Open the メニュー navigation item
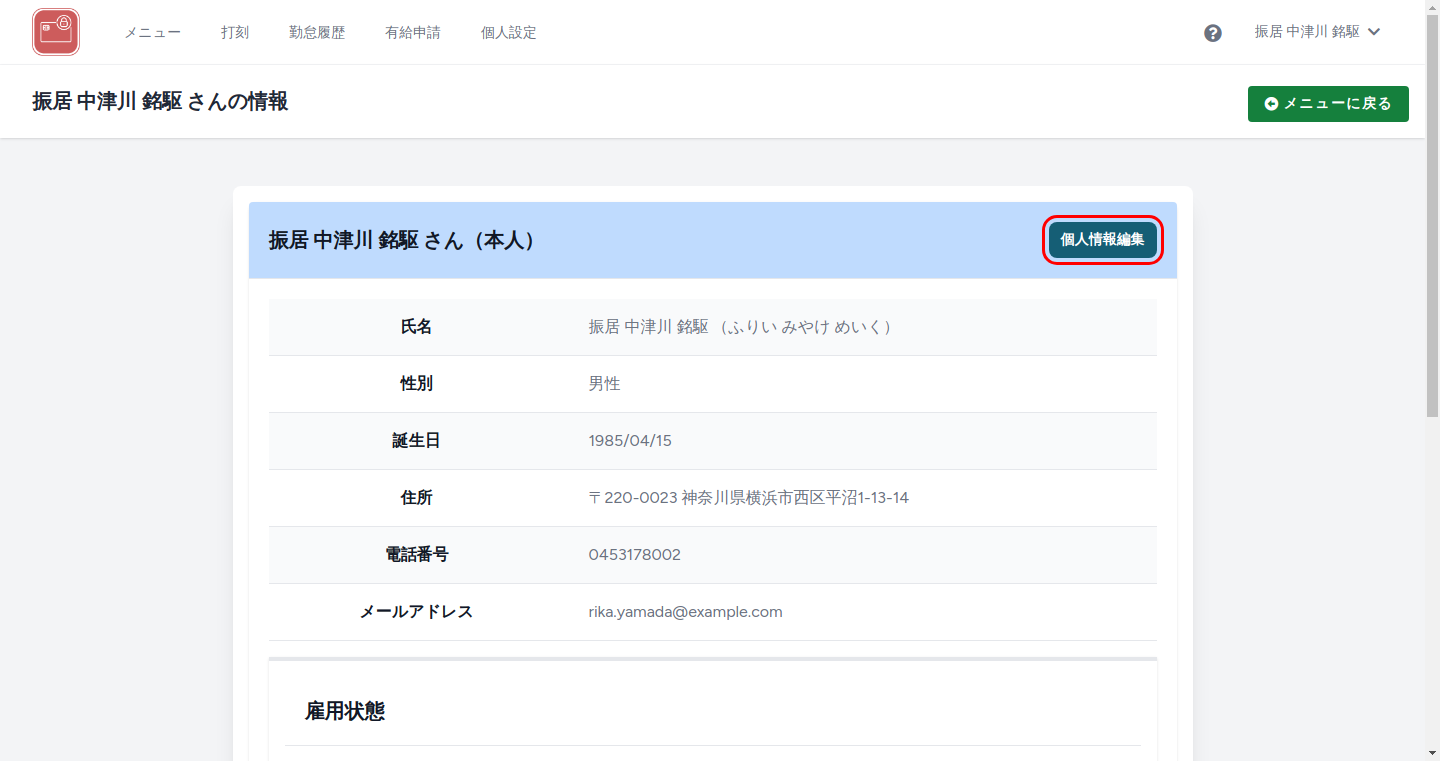The height and width of the screenshot is (761, 1440). pos(152,32)
